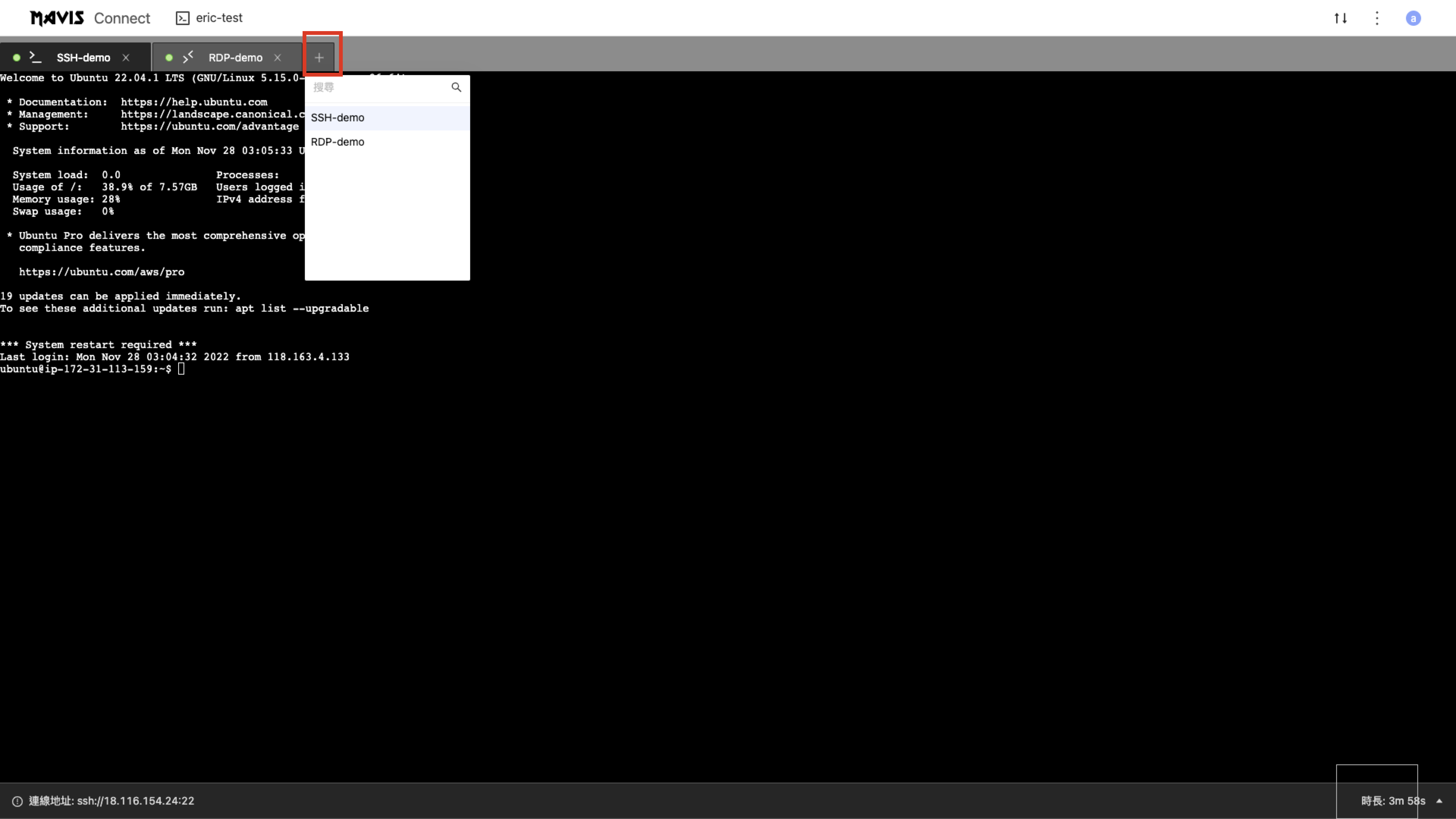Viewport: 1456px width, 819px height.
Task: Select RDP-demo from the dropdown list
Action: point(338,142)
